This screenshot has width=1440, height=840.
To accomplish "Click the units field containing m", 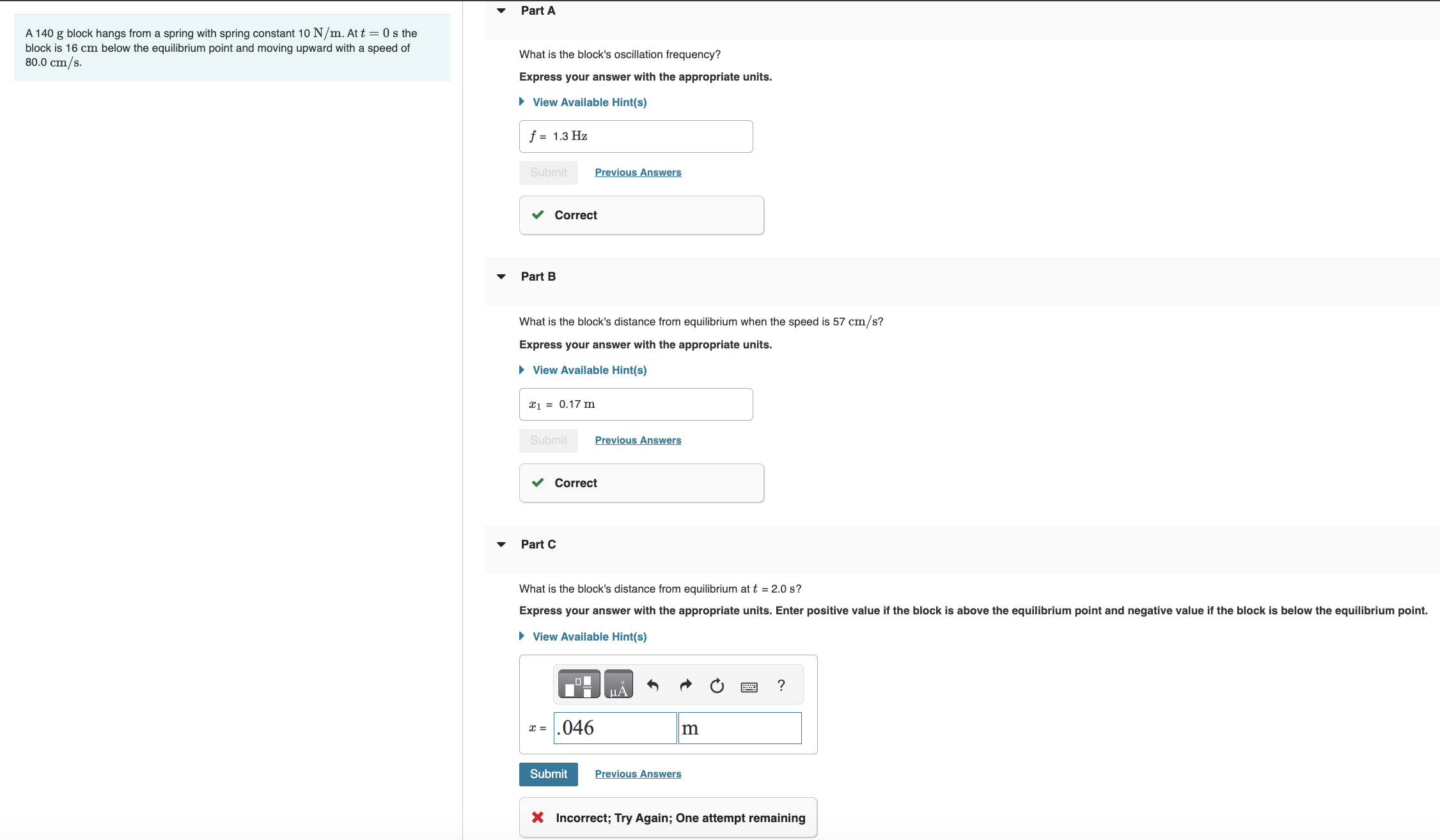I will [x=739, y=728].
